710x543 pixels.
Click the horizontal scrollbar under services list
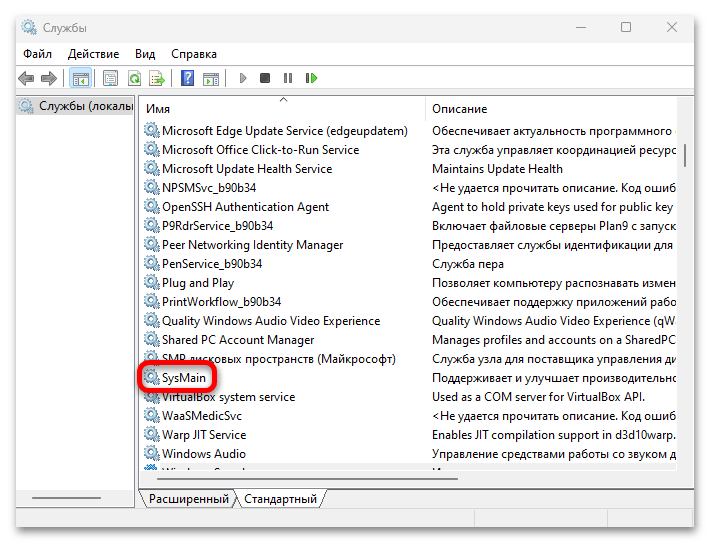pyautogui.click(x=307, y=478)
